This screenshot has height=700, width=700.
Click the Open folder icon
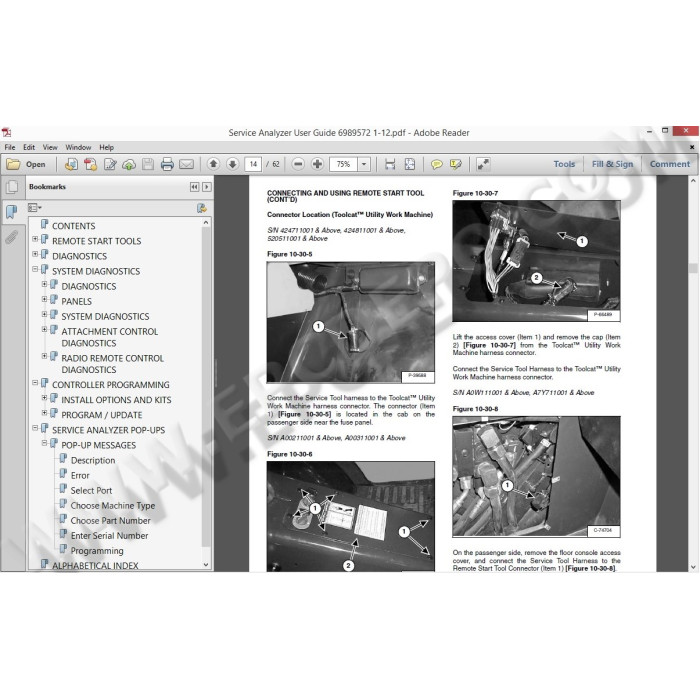13,164
